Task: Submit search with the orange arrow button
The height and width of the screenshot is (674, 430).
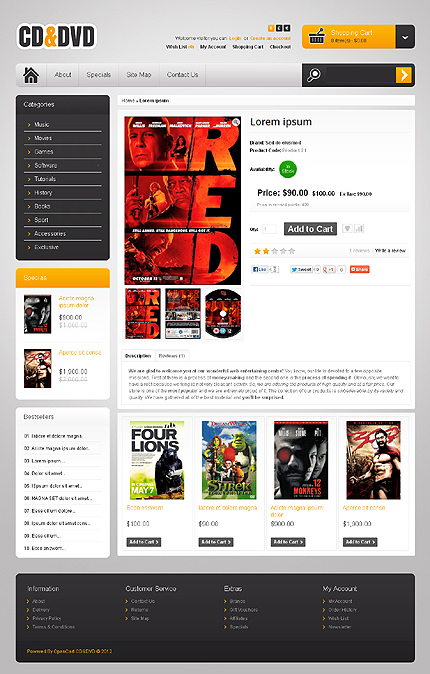Action: click(403, 75)
